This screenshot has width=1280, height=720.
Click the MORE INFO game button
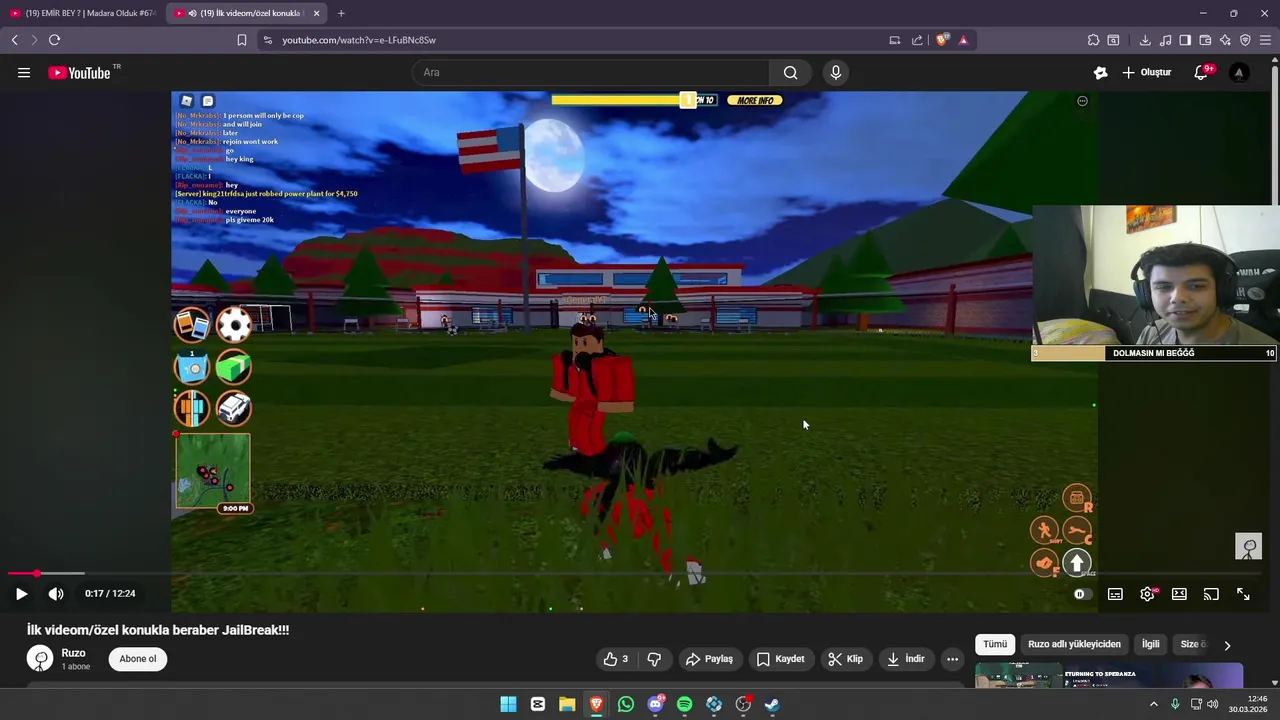755,100
